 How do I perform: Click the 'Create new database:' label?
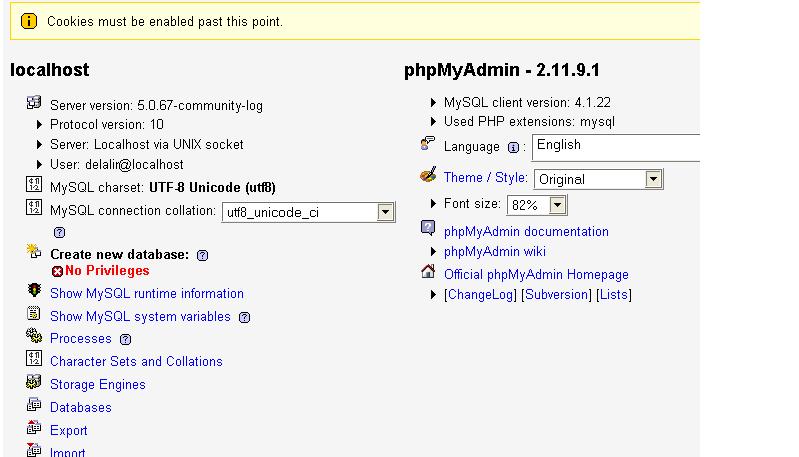[x=120, y=255]
